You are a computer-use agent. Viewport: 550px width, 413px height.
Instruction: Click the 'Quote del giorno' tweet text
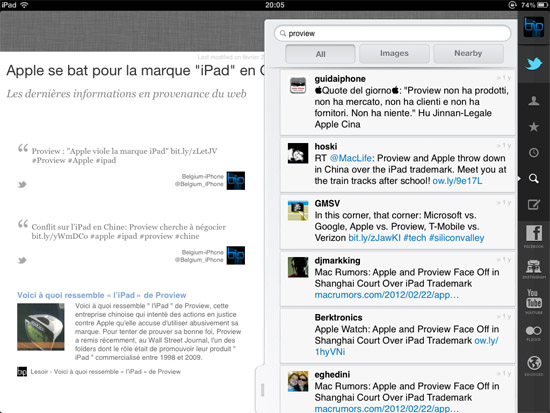[x=411, y=107]
